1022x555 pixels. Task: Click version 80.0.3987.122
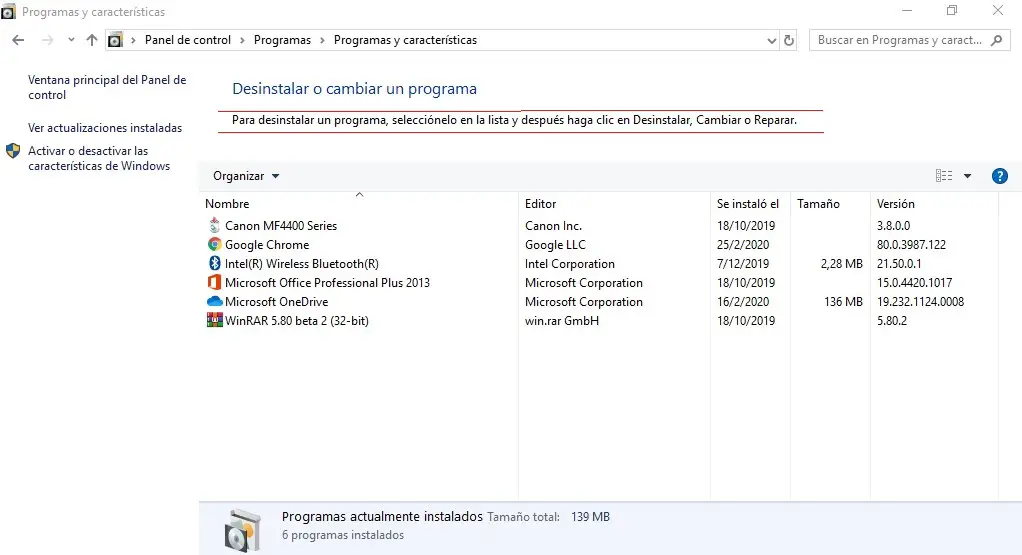click(x=911, y=244)
